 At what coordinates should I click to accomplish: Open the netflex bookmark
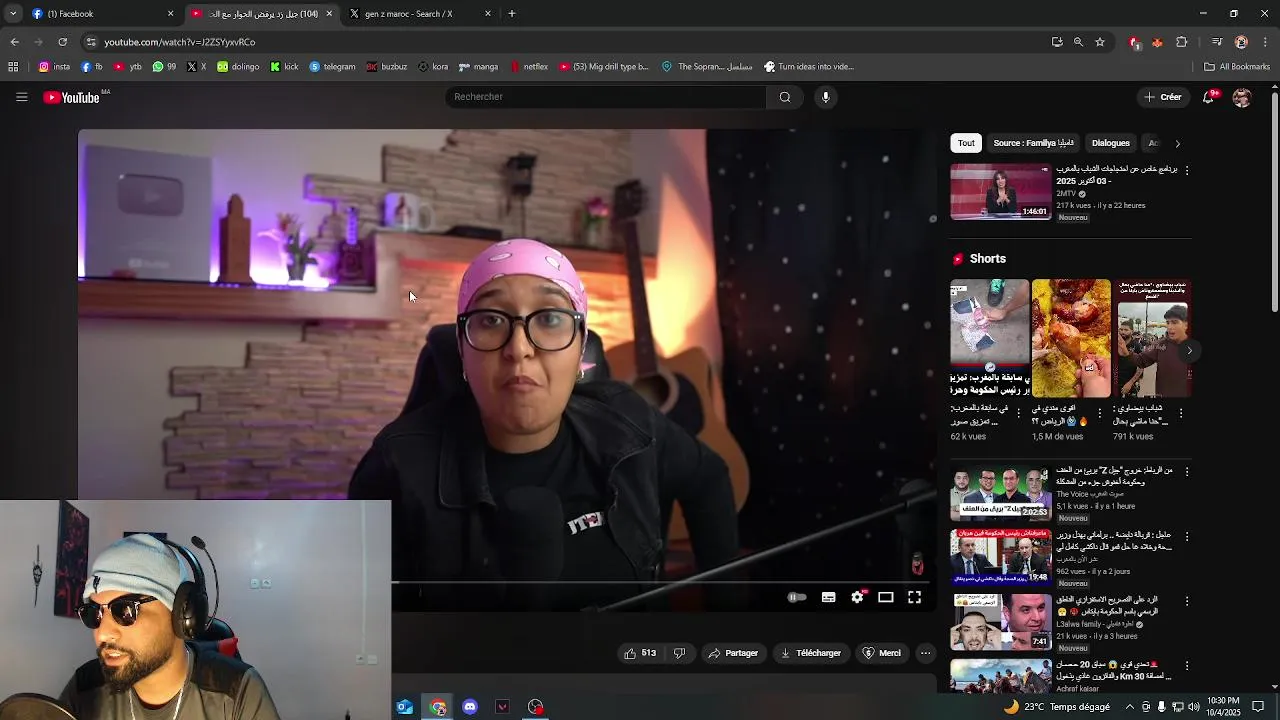coord(529,67)
